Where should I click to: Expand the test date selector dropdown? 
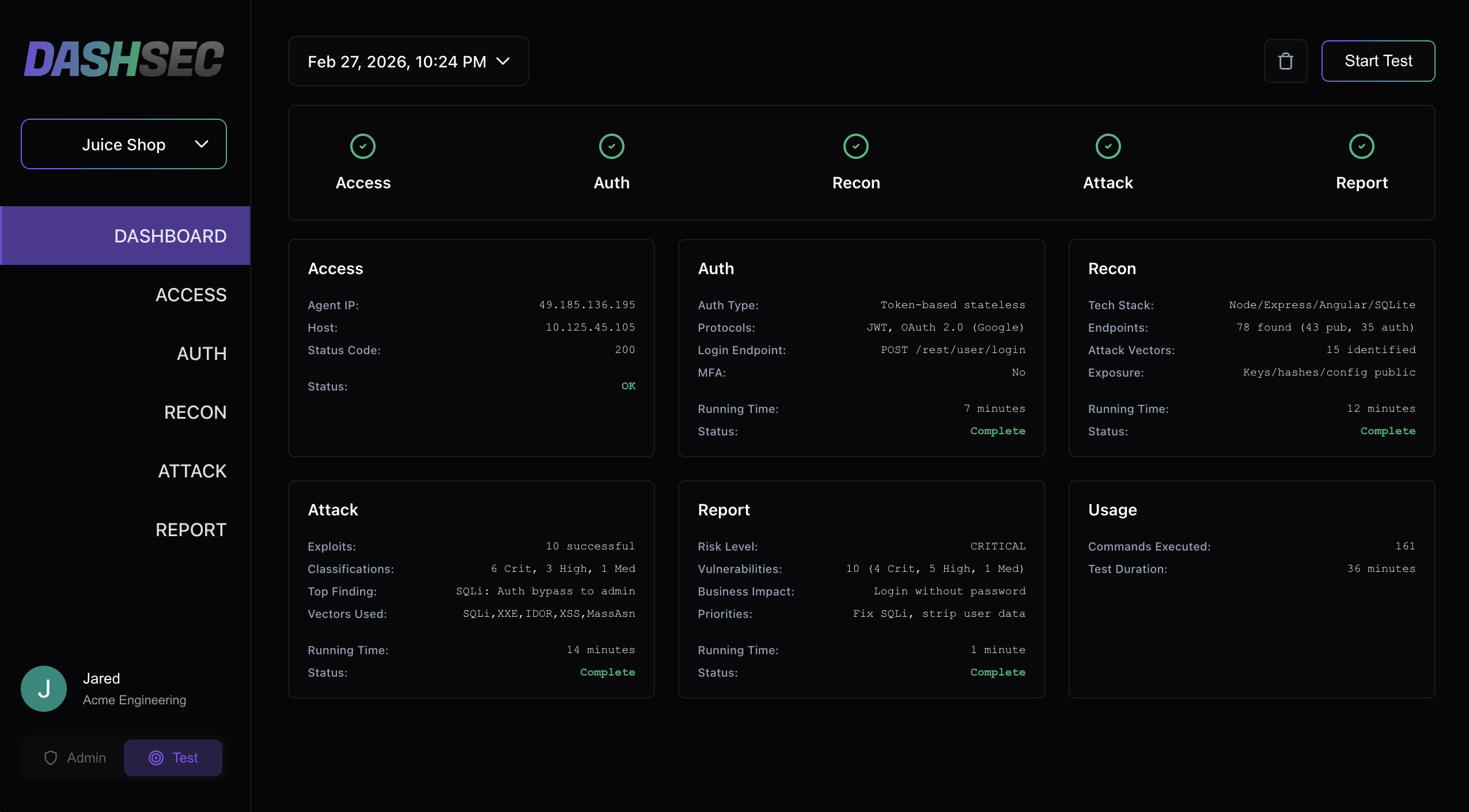397,61
